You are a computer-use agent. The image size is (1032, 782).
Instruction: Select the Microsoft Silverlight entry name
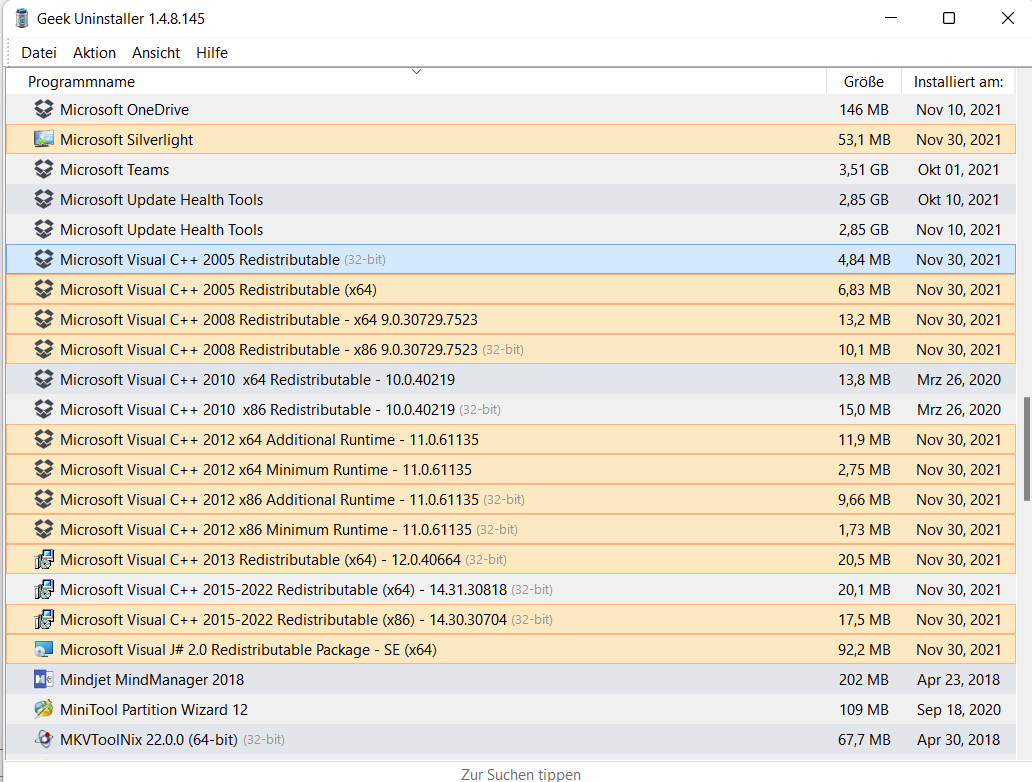[x=126, y=140]
